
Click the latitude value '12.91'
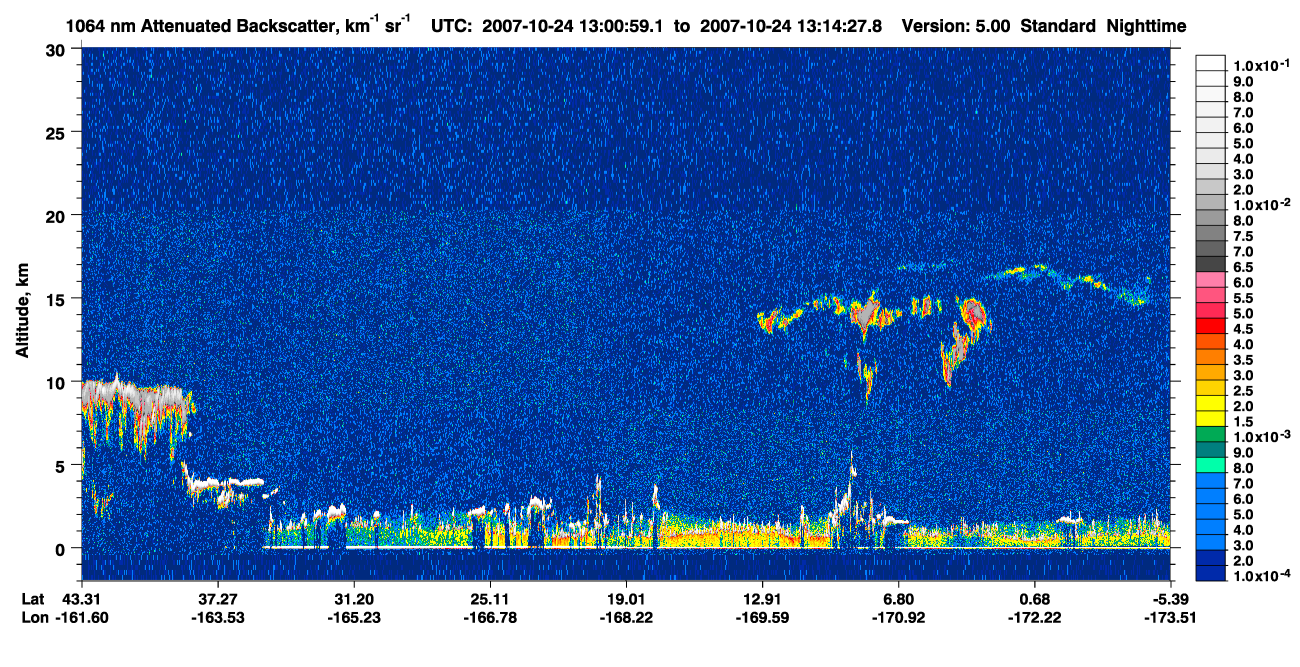[x=762, y=598]
